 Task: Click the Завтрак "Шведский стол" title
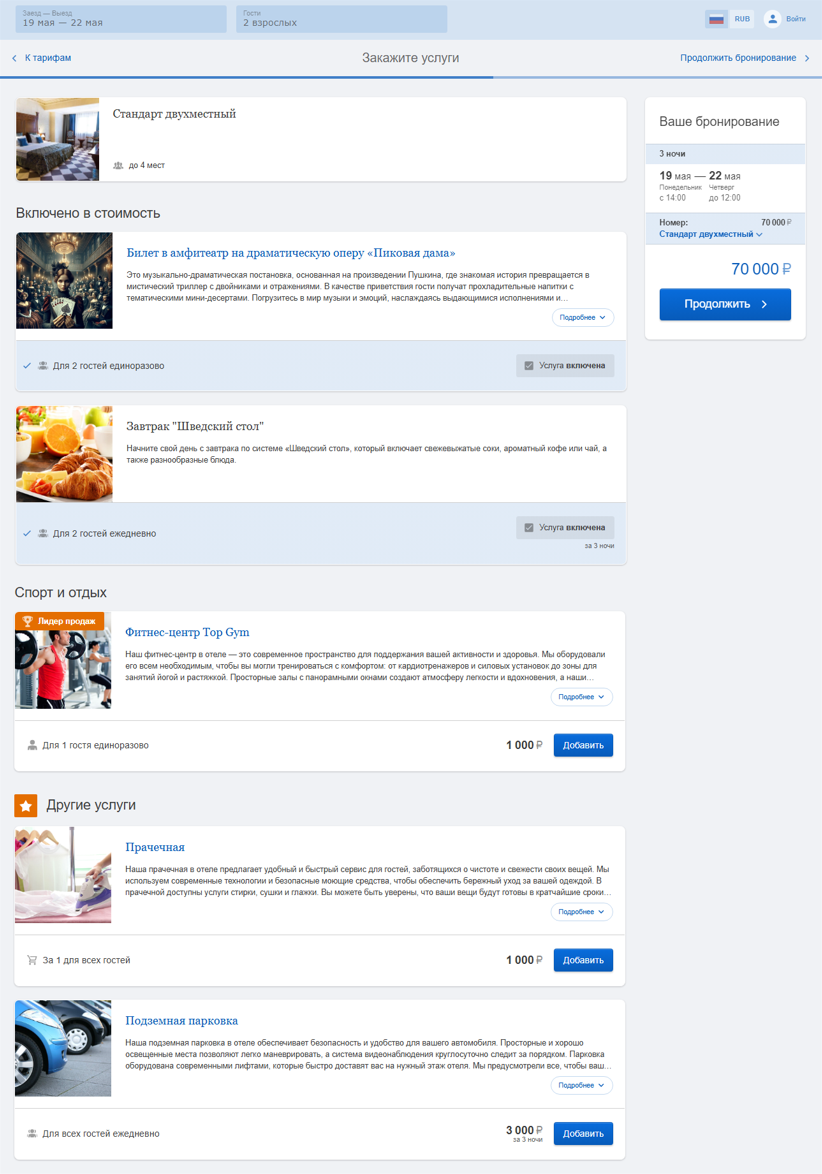(x=195, y=426)
